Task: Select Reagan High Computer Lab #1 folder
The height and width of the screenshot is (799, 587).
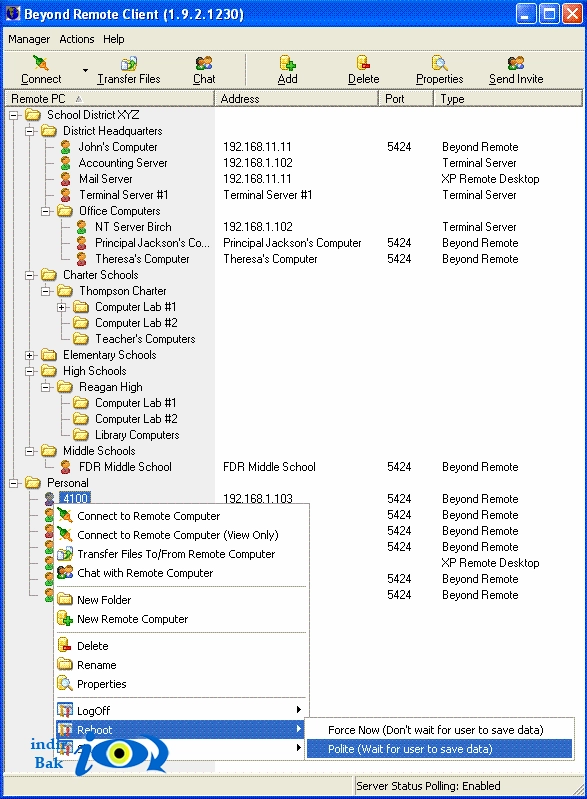Action: point(136,403)
